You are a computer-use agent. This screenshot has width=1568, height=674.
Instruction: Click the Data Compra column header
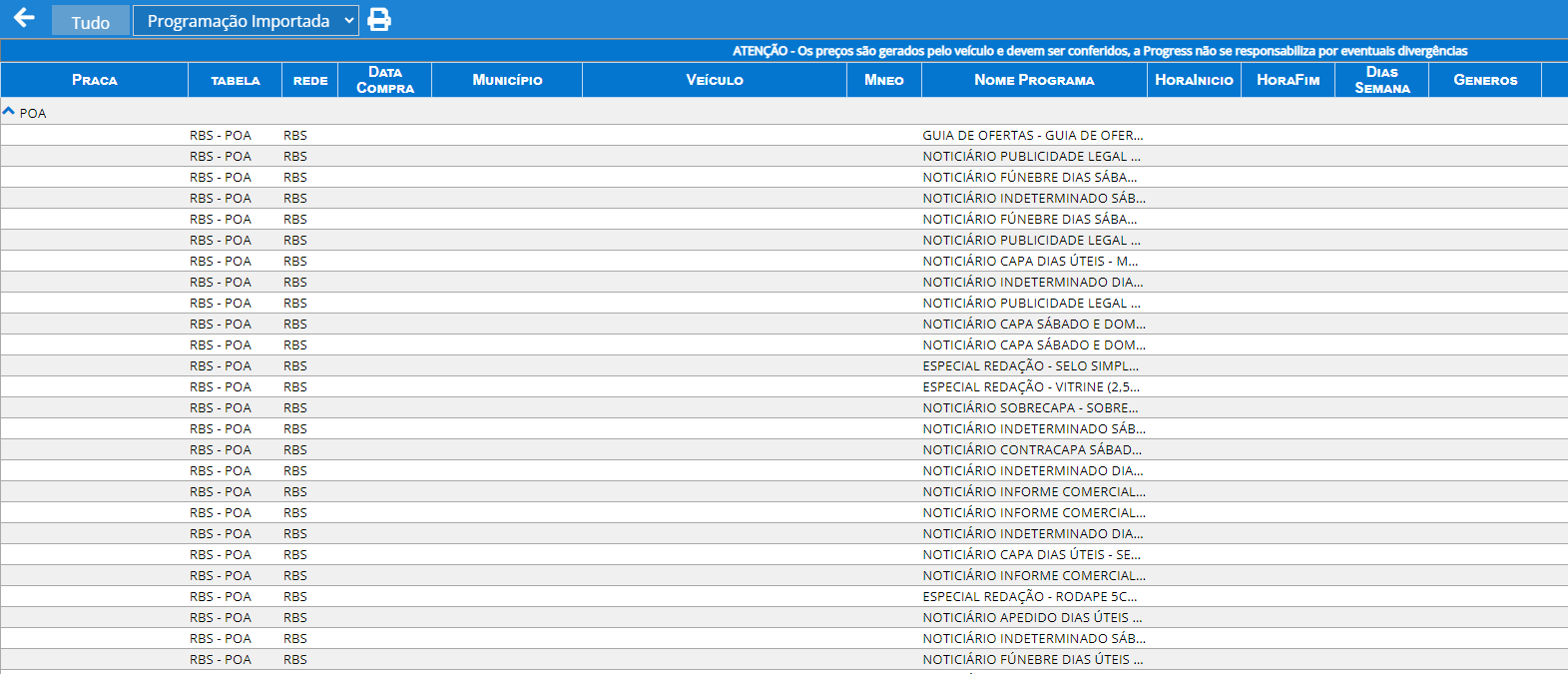(385, 80)
